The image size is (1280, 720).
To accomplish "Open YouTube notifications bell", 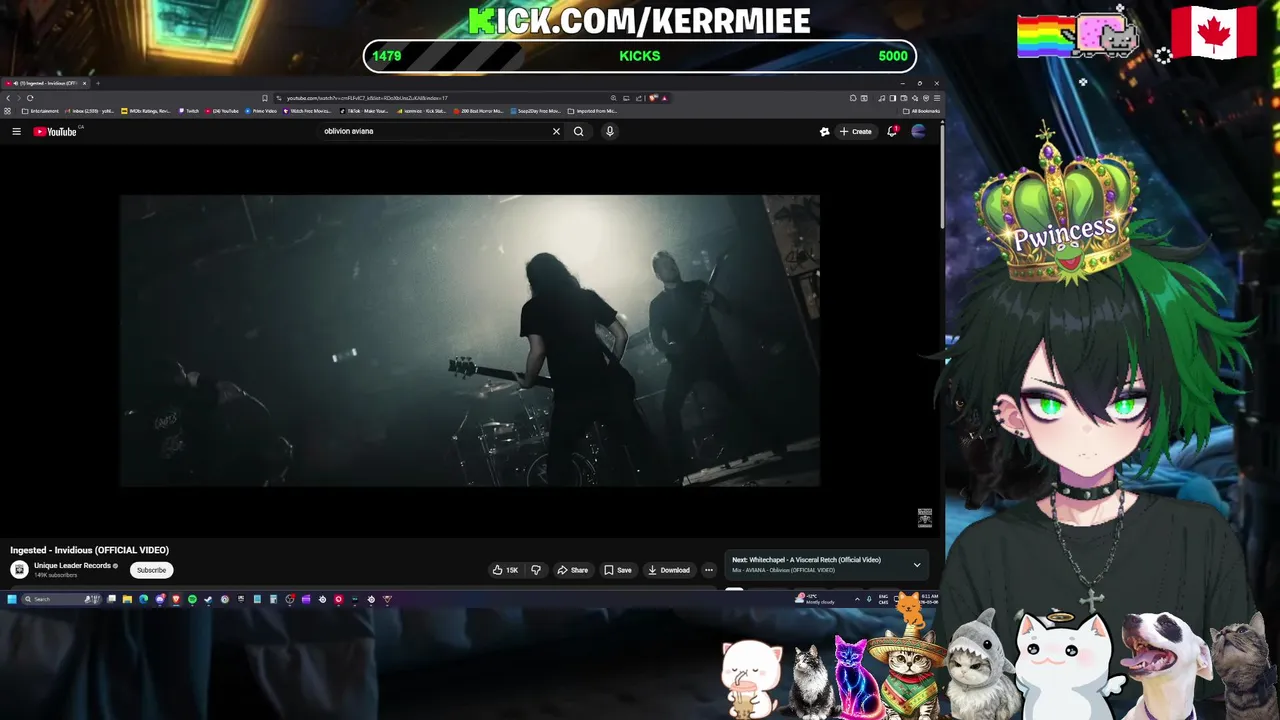I will [892, 131].
